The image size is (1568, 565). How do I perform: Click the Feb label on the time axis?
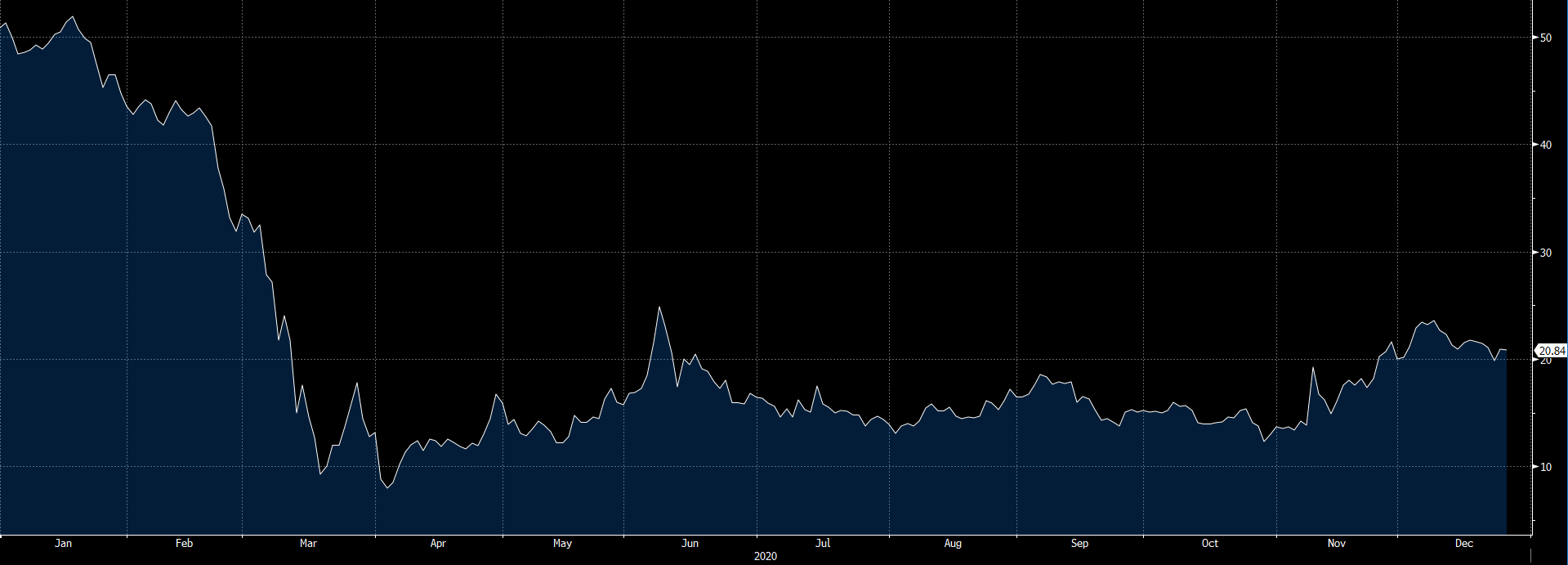[x=185, y=543]
